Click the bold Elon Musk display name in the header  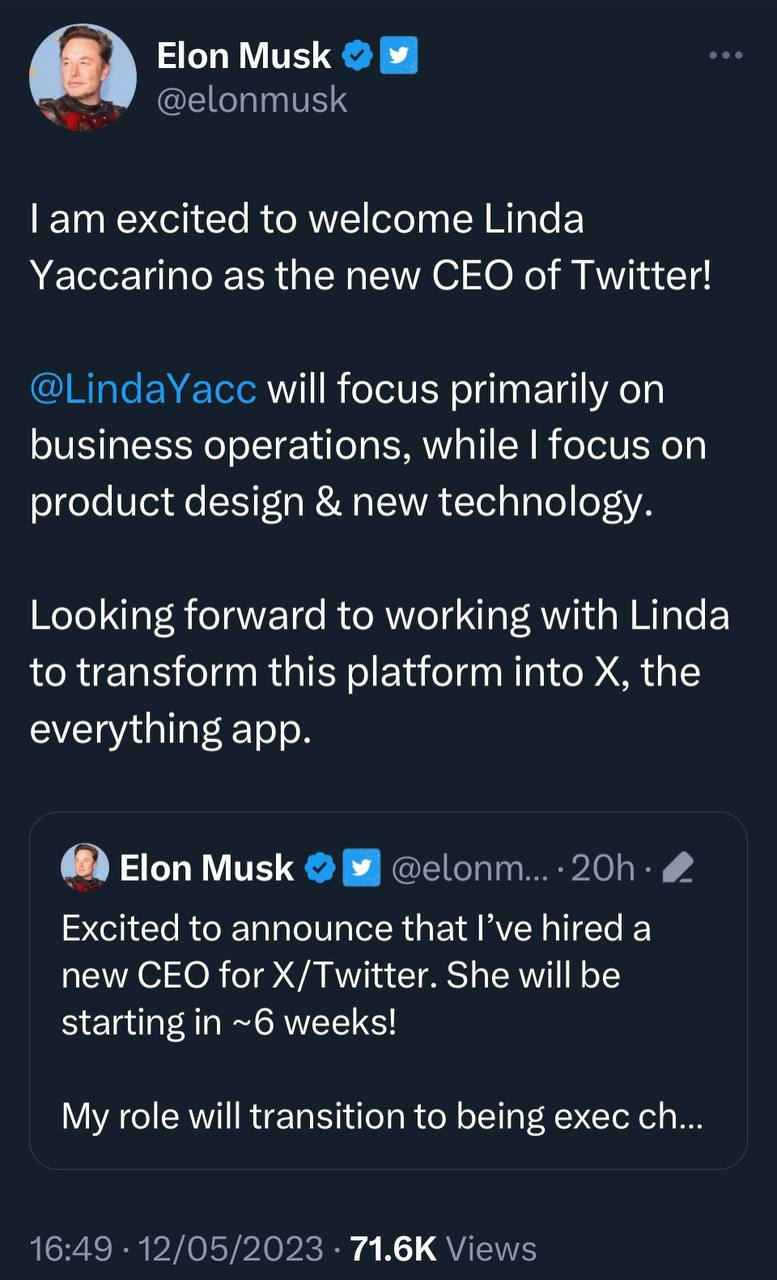[244, 57]
